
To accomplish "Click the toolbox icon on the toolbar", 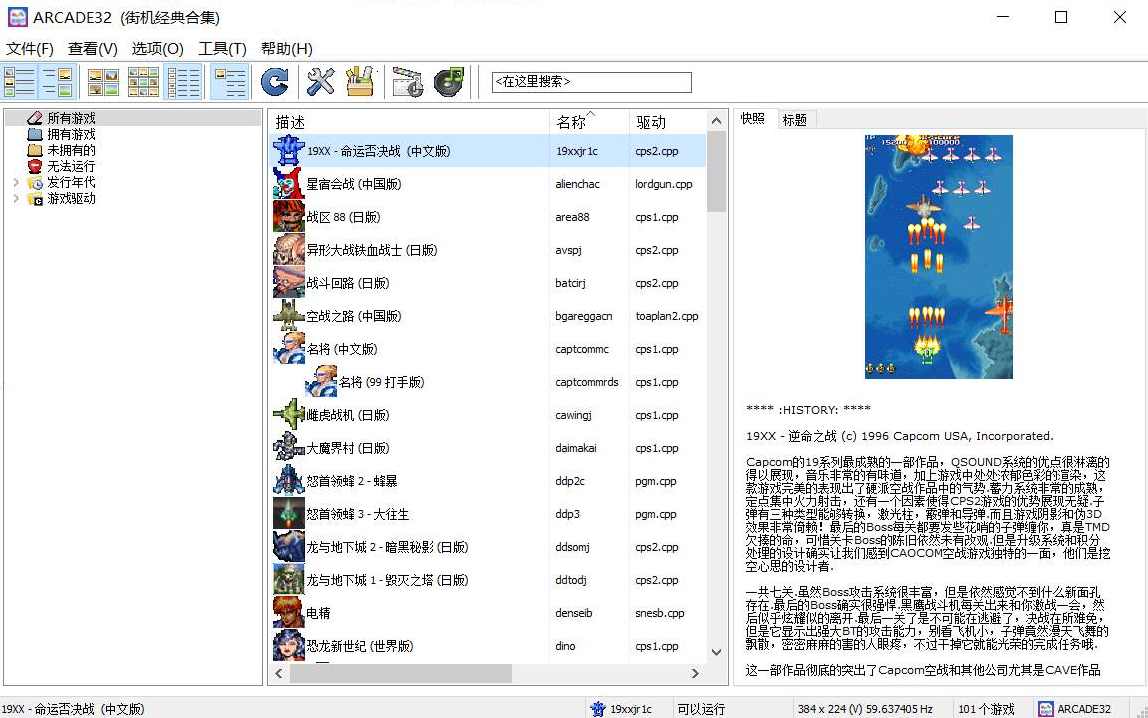I will 360,82.
